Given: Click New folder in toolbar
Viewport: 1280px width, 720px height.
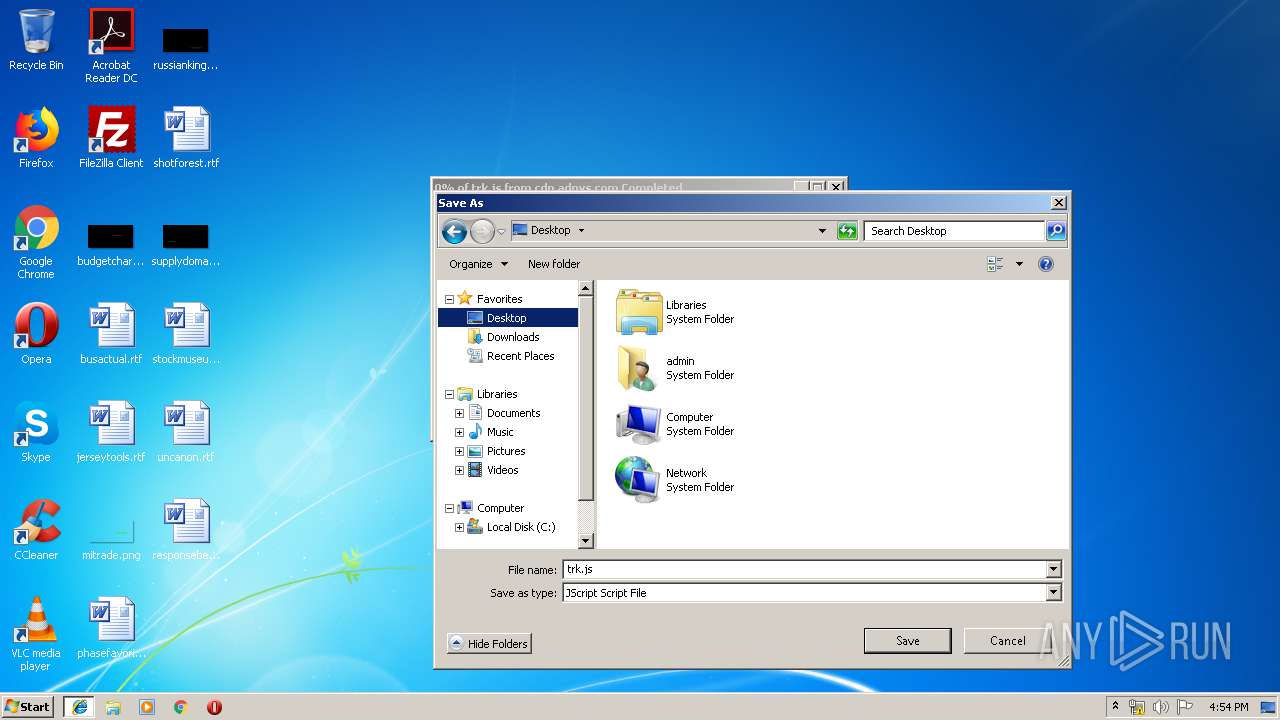Looking at the screenshot, I should pos(554,264).
